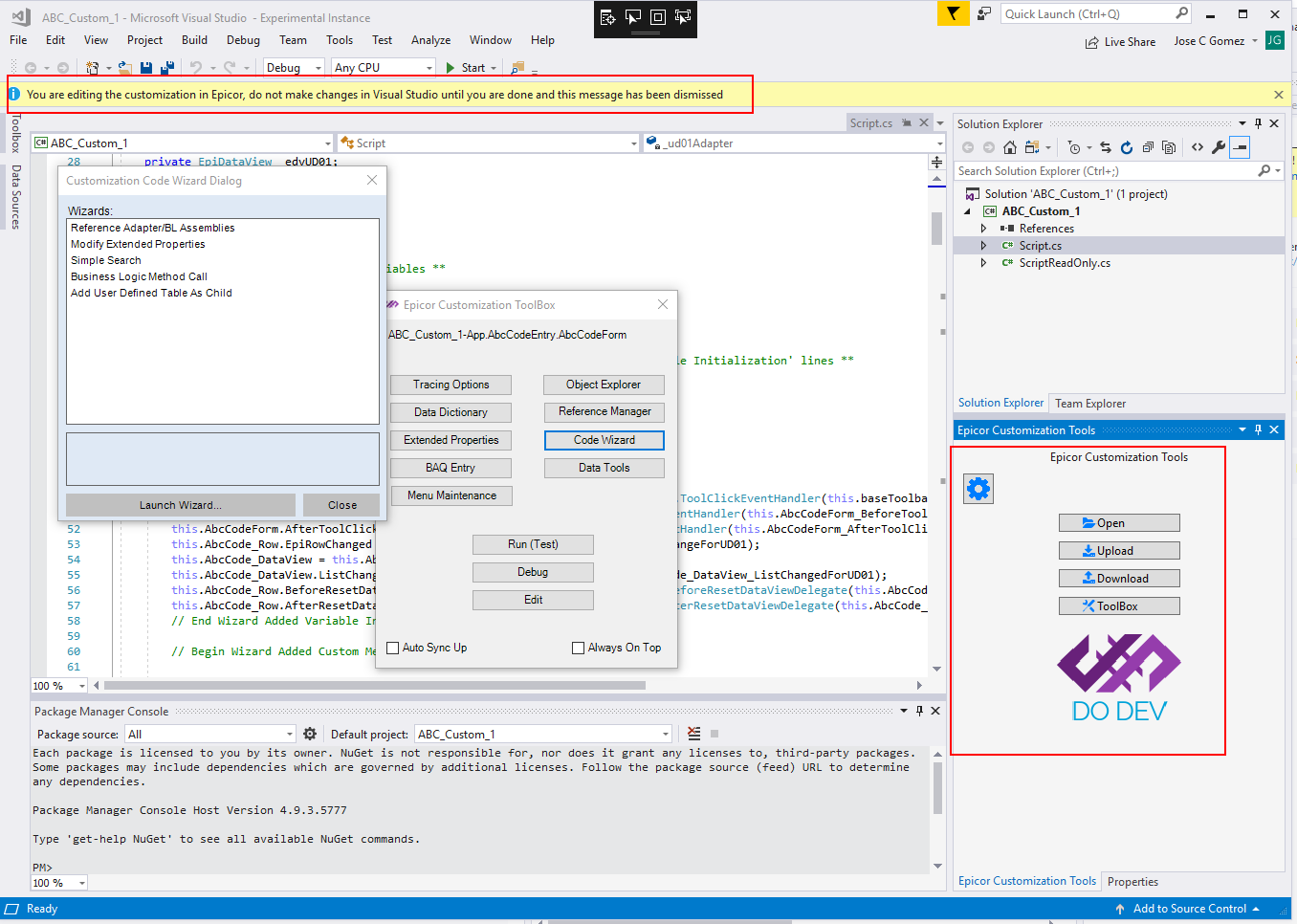Click the split editor icon above scrollbar
This screenshot has height=924, width=1297.
click(937, 163)
